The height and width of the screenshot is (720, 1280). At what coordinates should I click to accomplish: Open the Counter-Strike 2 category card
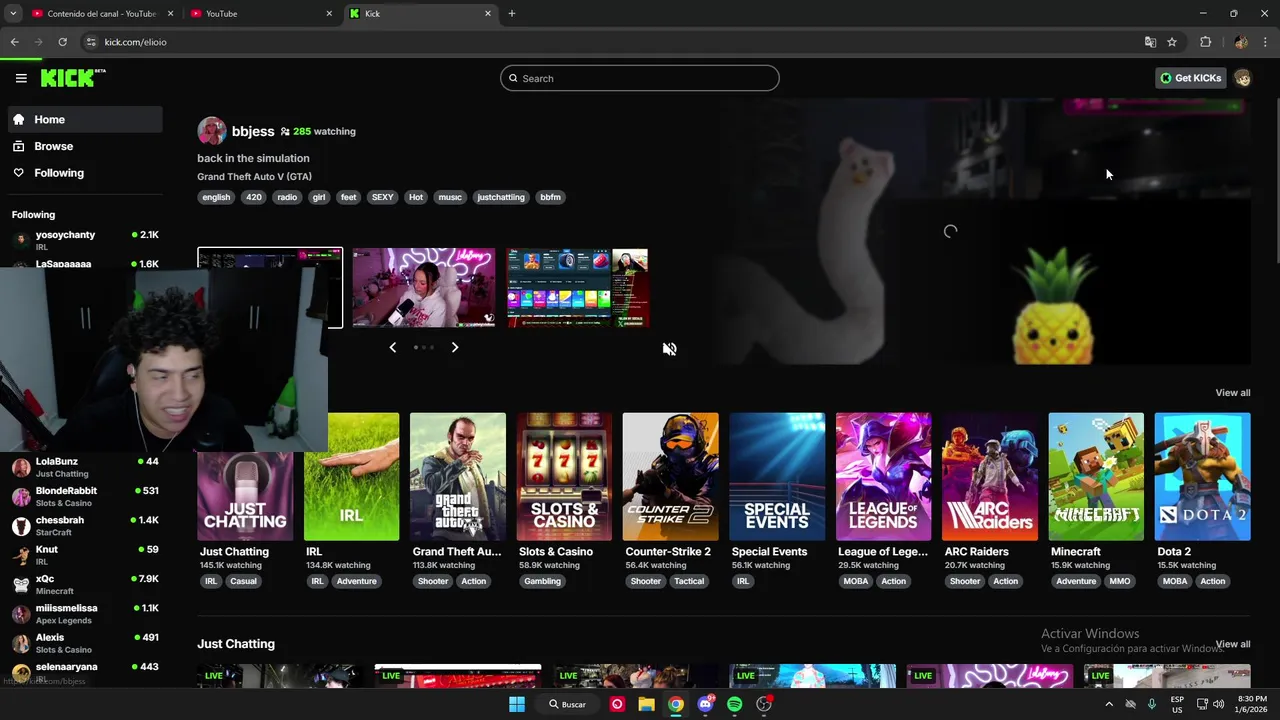coord(670,477)
